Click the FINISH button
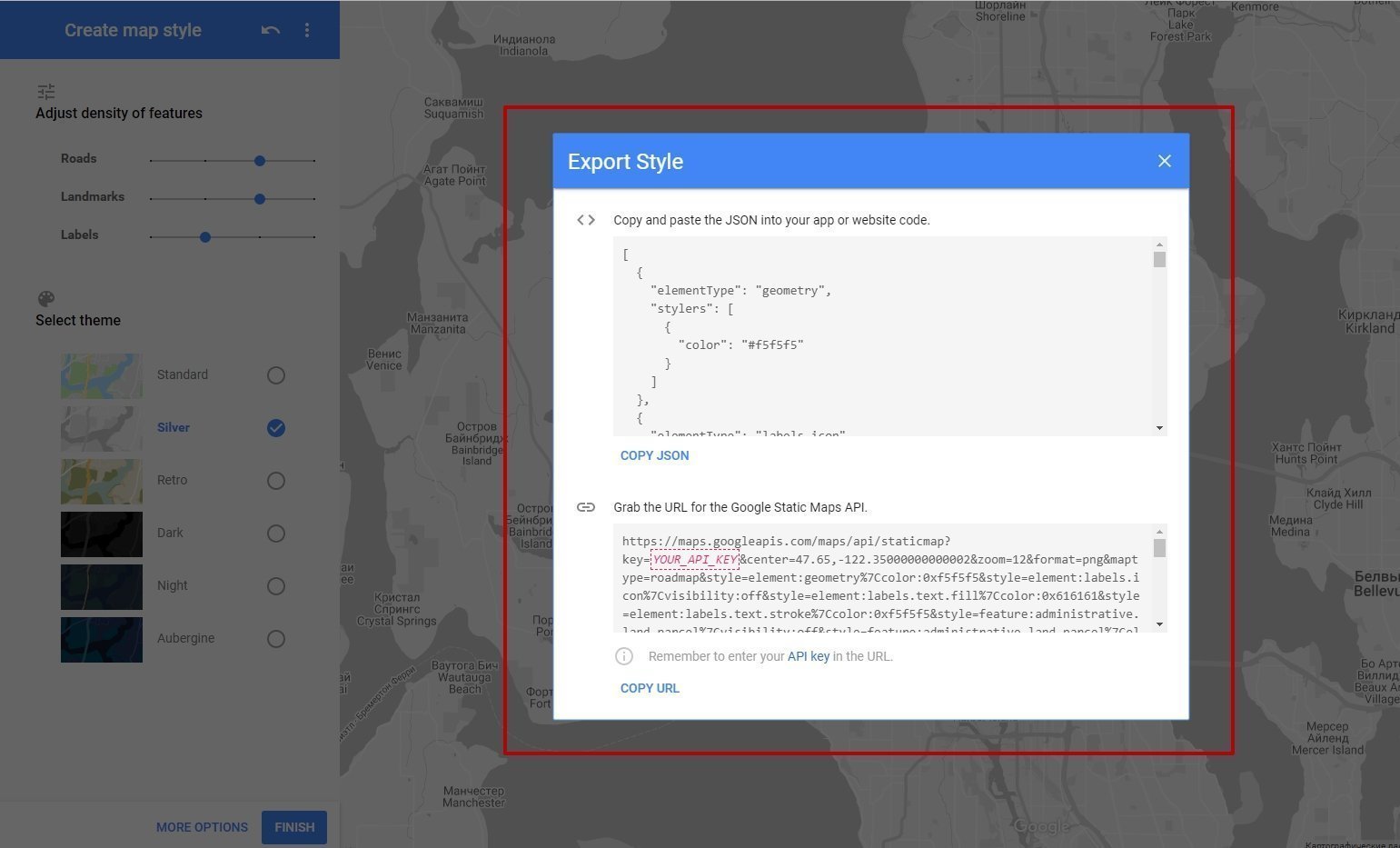 point(294,827)
